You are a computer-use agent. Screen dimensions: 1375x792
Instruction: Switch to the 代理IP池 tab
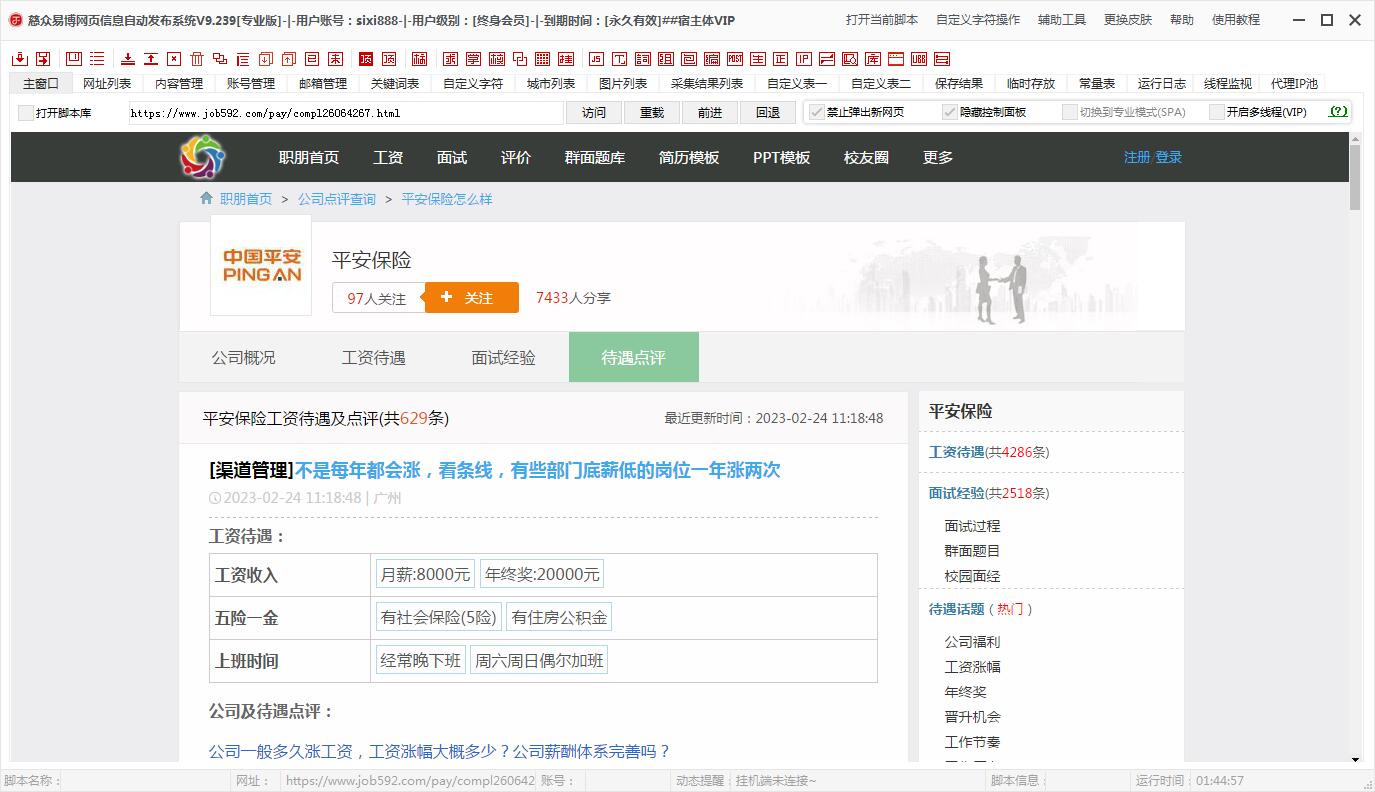point(1294,84)
